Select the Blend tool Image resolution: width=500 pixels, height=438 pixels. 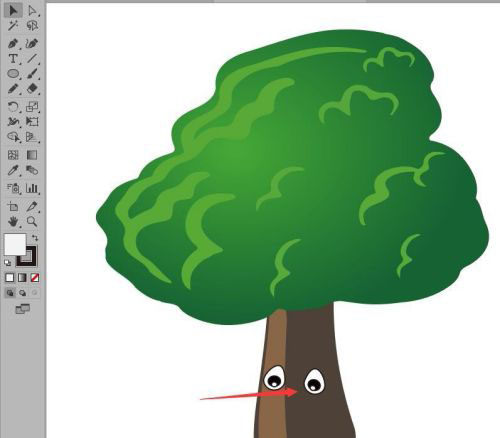tap(32, 170)
